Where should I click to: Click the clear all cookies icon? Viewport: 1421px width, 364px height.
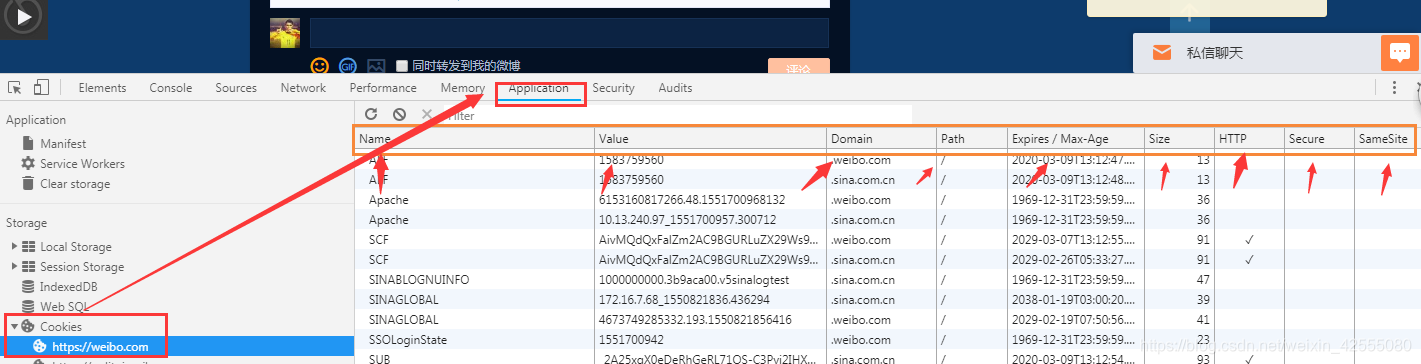point(399,115)
